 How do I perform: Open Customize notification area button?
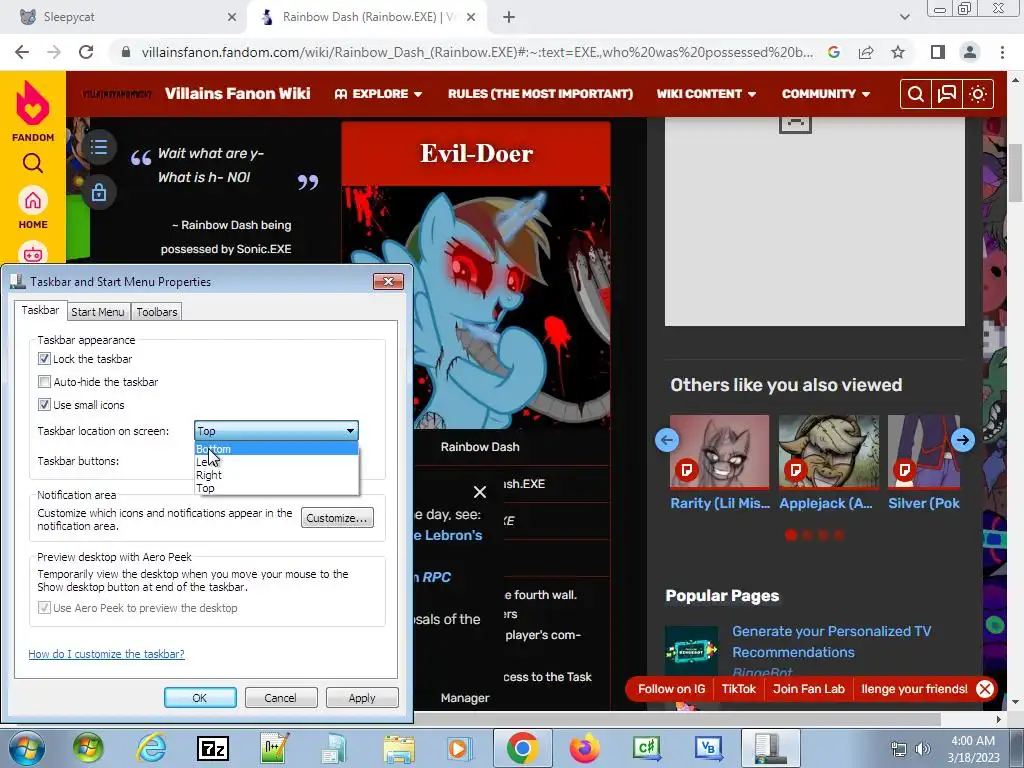point(337,518)
